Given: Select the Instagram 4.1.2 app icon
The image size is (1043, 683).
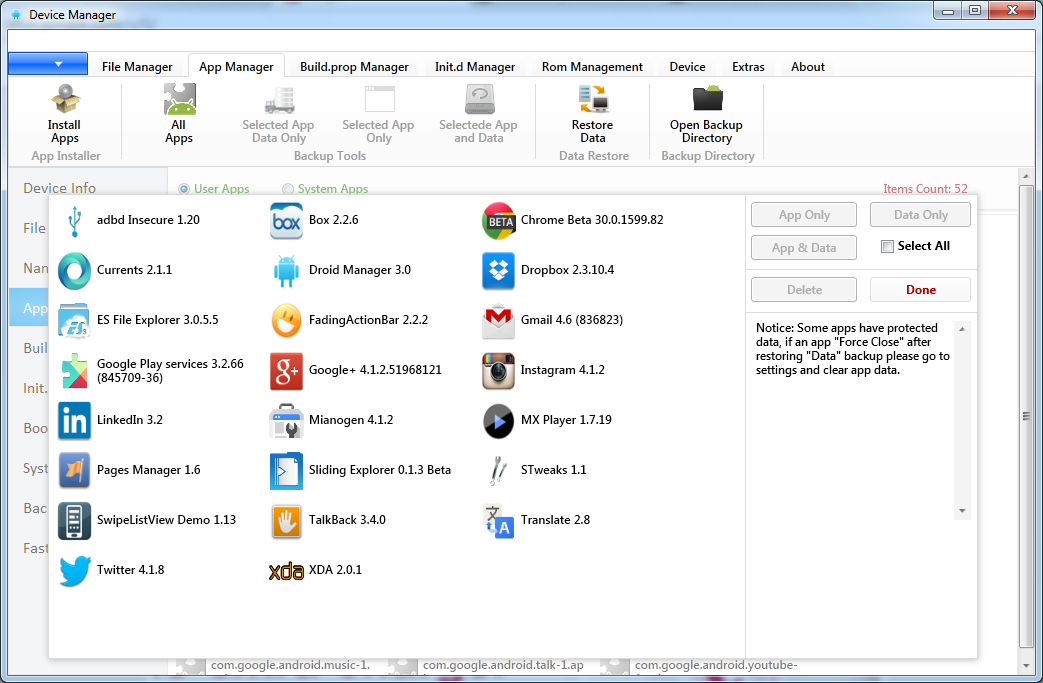Looking at the screenshot, I should tap(498, 370).
